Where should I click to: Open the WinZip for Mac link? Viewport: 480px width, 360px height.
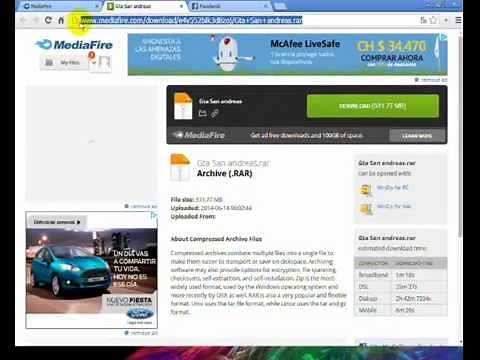tap(394, 206)
